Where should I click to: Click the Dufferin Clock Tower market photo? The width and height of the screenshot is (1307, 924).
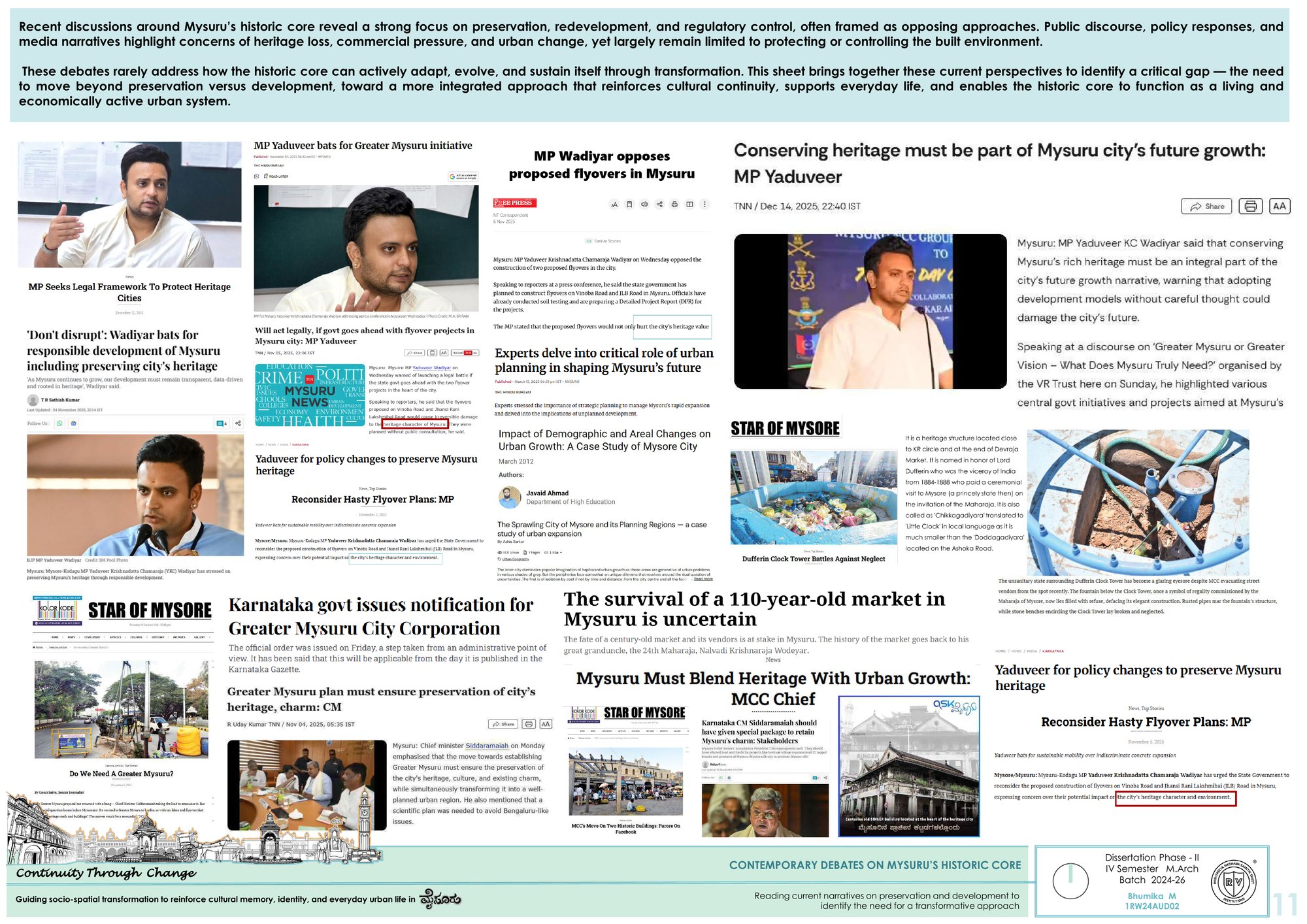click(x=814, y=497)
